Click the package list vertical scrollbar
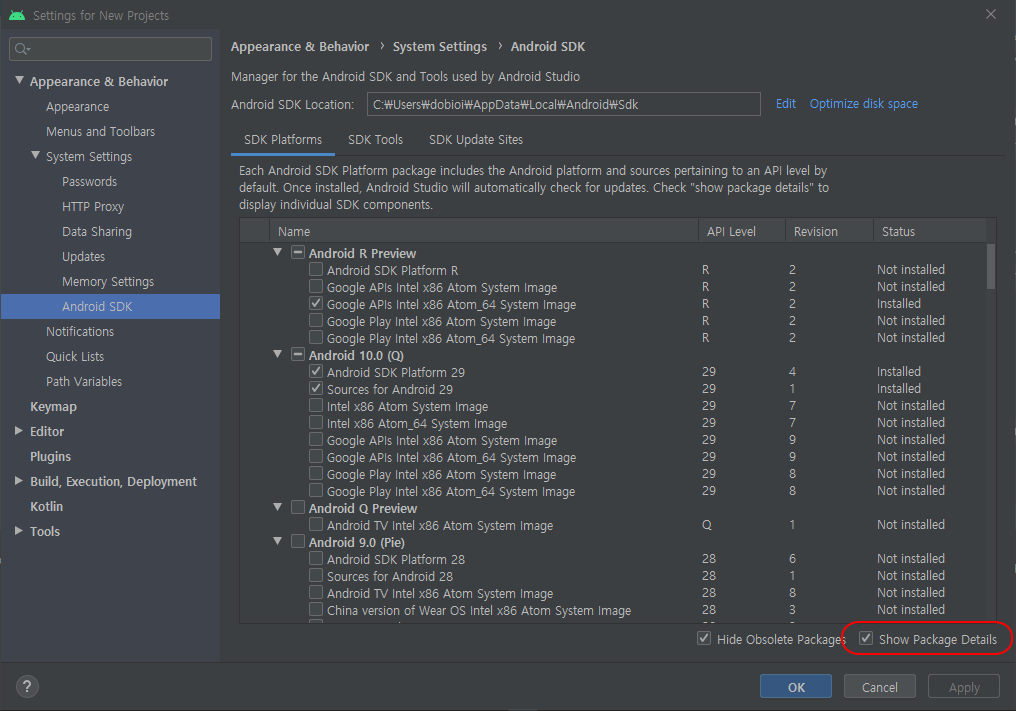Screen dimensions: 1016x711 pos(991,266)
